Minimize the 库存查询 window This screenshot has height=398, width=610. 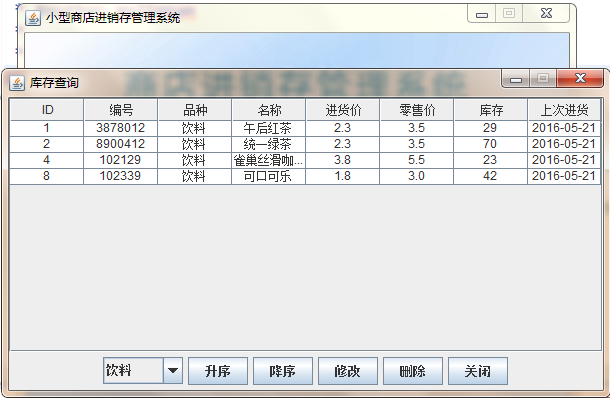(516, 79)
